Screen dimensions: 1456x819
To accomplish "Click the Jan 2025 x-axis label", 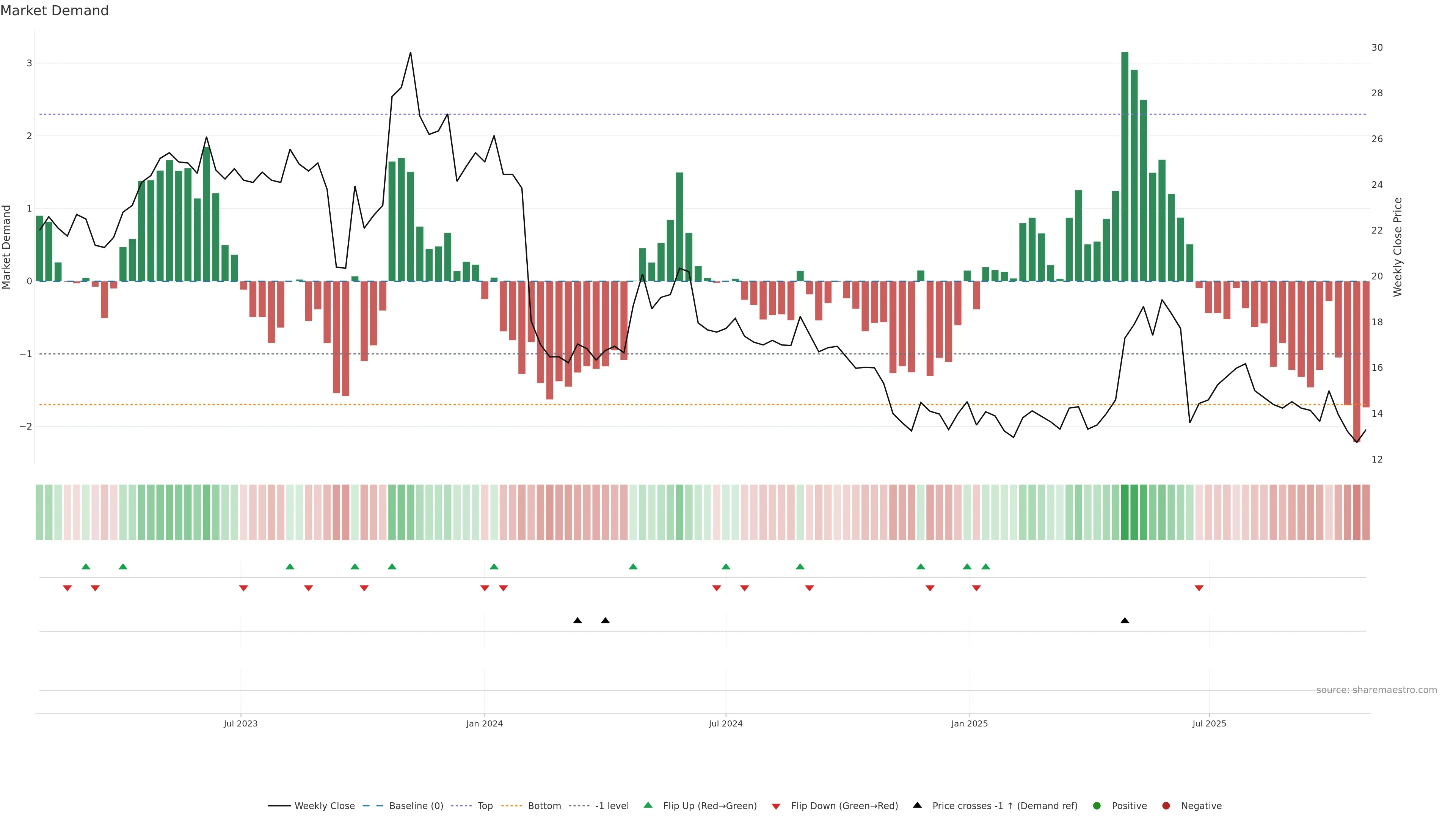I will [970, 723].
